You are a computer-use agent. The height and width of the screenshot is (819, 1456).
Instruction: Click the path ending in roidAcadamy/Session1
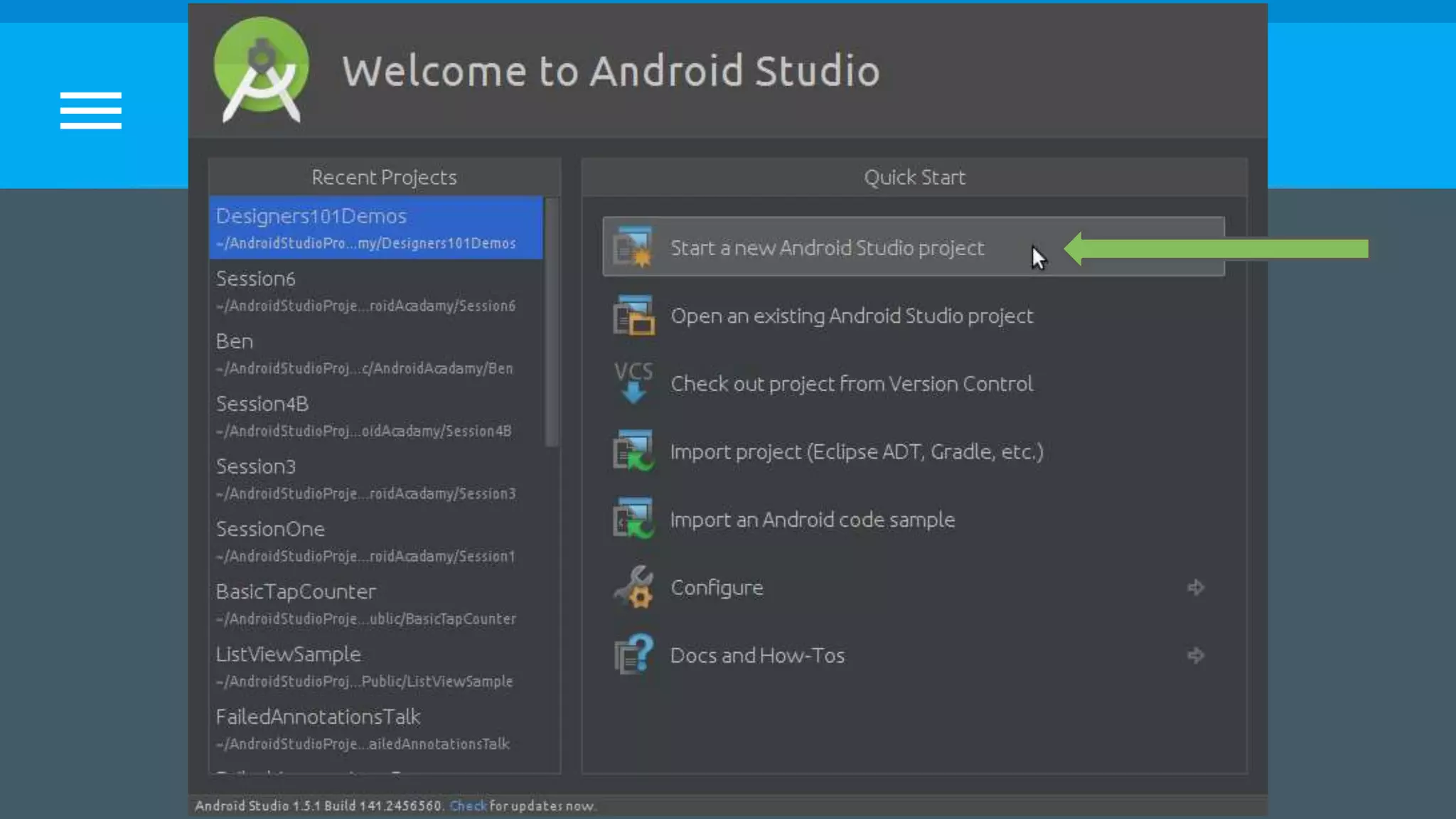pos(366,556)
